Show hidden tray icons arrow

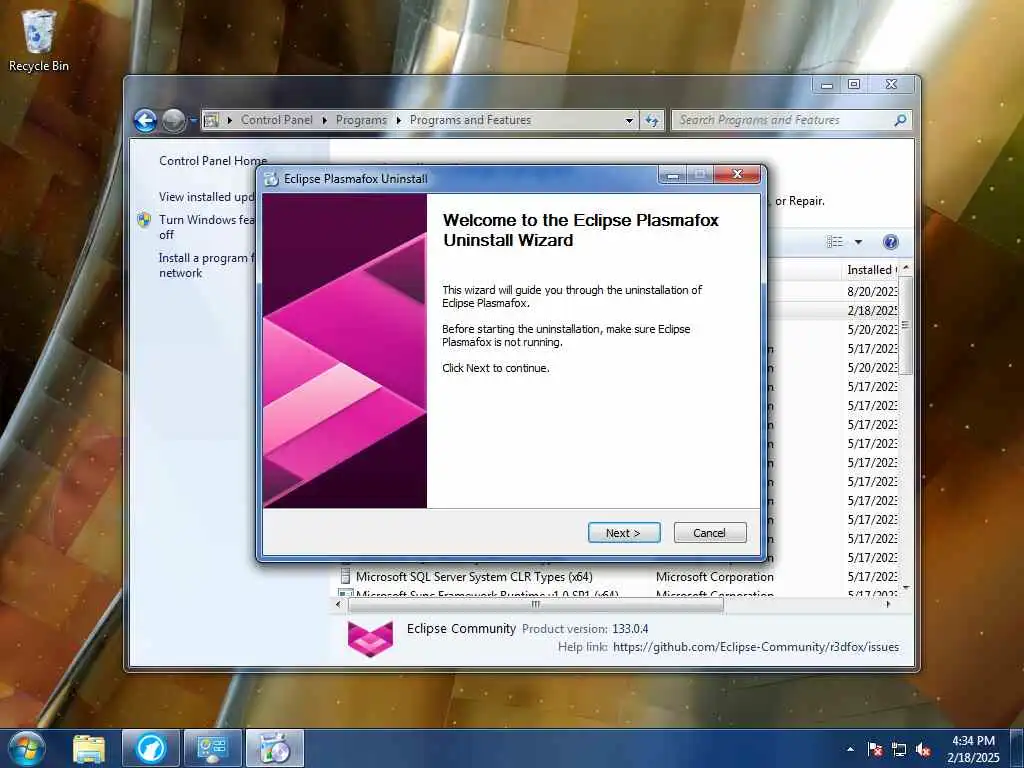[x=850, y=749]
